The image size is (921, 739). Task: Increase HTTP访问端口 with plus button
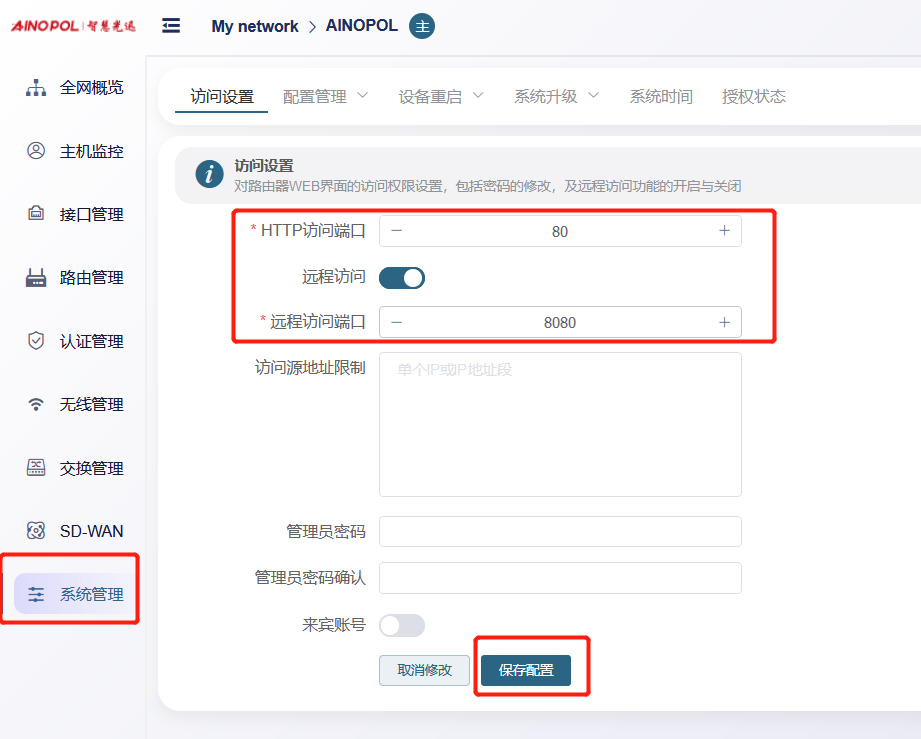tap(724, 231)
